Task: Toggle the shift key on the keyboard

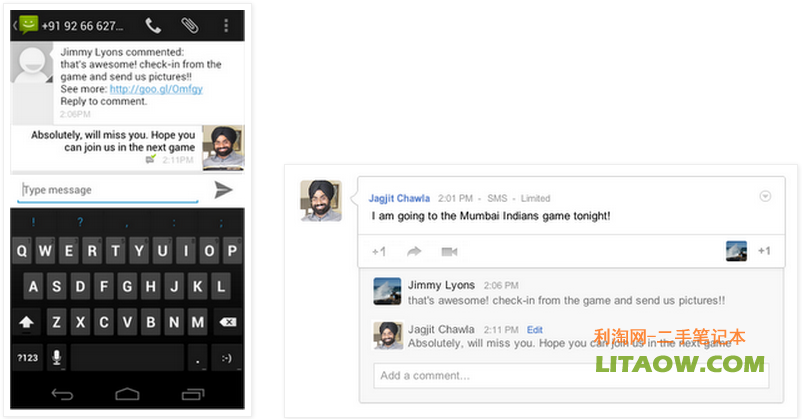Action: pyautogui.click(x=27, y=322)
